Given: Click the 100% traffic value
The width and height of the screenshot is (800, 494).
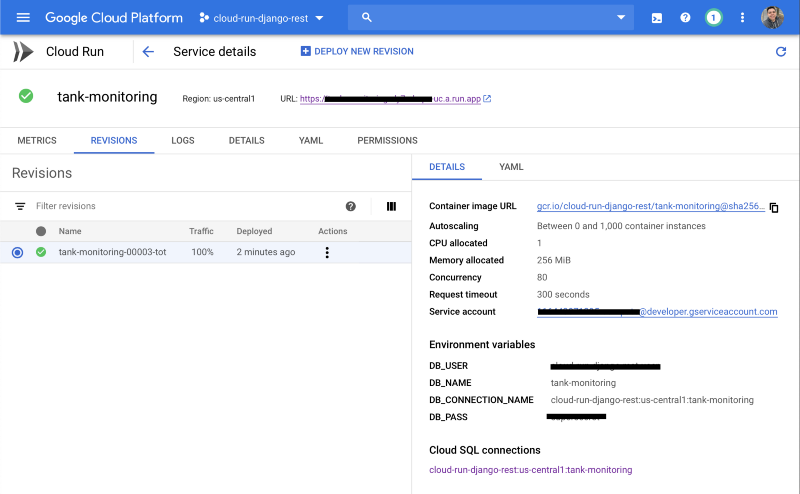Looking at the screenshot, I should tap(203, 252).
